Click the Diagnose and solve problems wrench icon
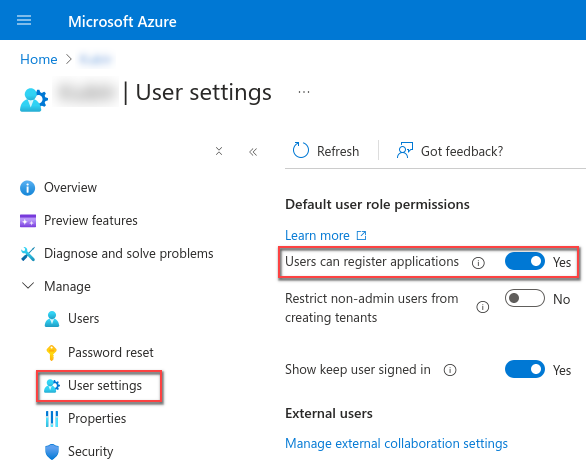This screenshot has height=469, width=586. pos(28,254)
